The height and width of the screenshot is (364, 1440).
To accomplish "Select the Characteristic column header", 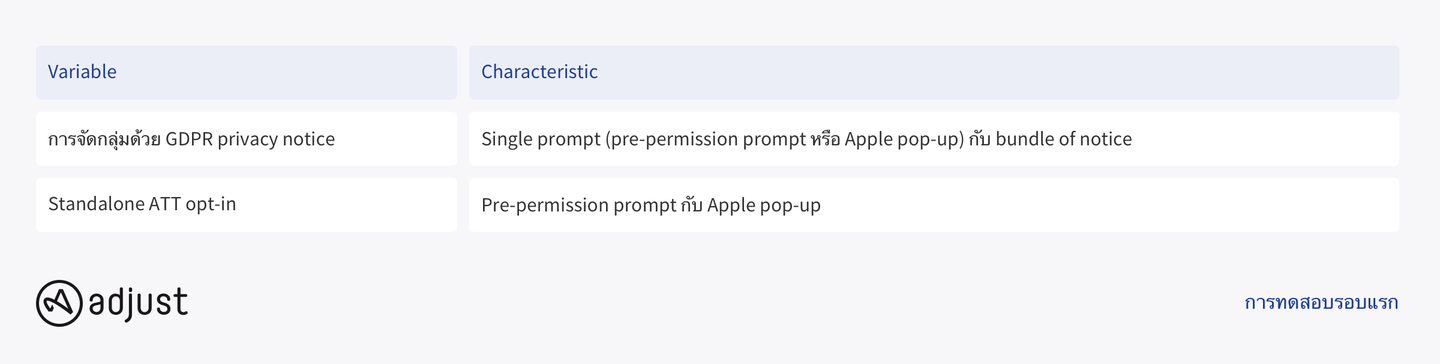I will pos(934,72).
